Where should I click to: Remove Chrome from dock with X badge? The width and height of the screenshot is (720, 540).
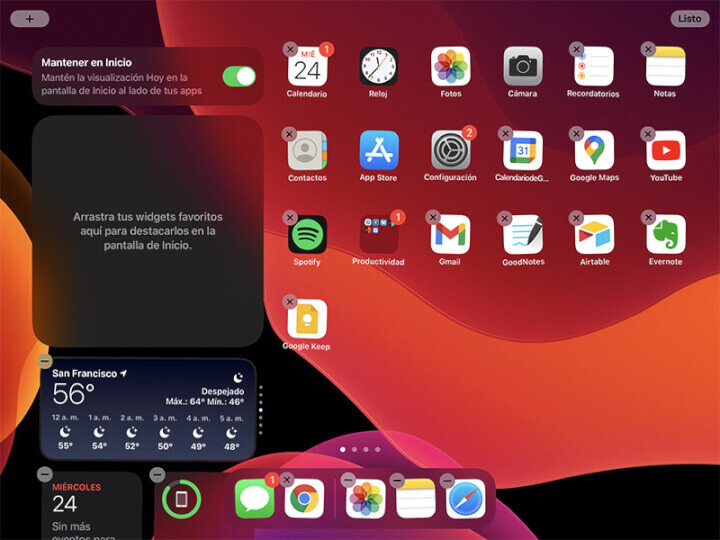[x=287, y=480]
